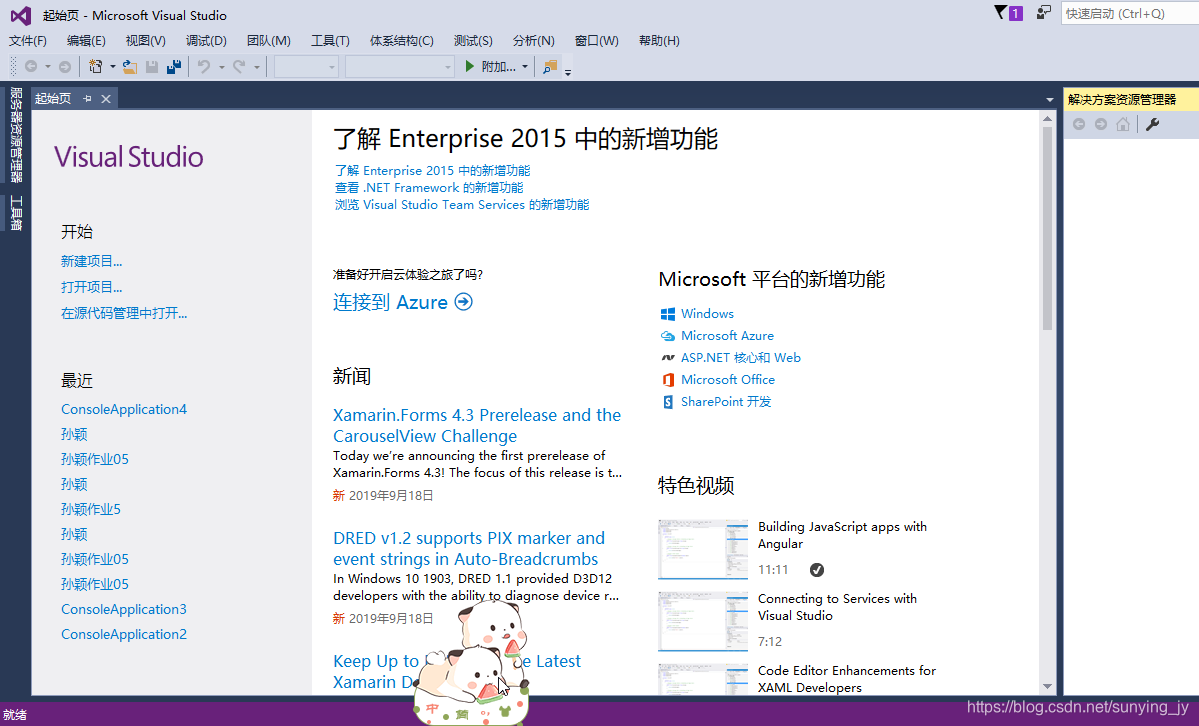1199x726 pixels.
Task: Click the start page scrollbar up arrow
Action: 1048,119
